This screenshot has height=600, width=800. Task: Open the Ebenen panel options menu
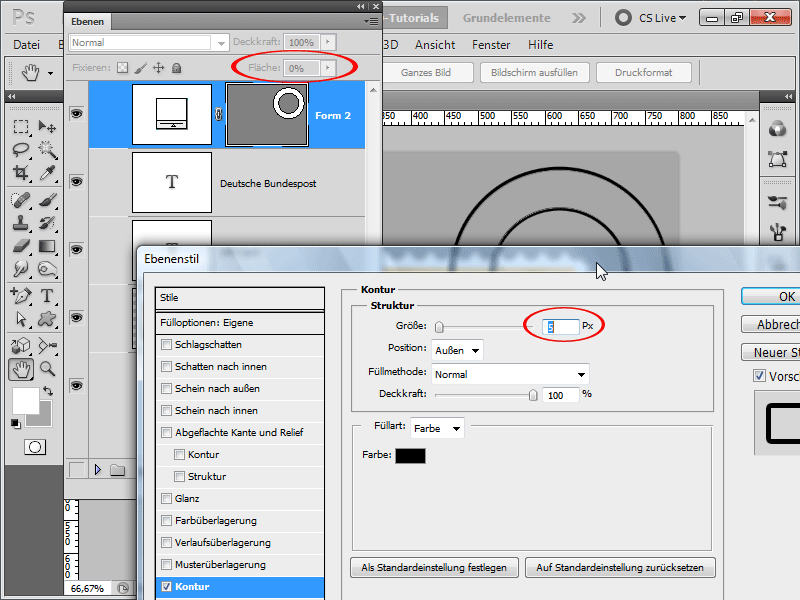pyautogui.click(x=372, y=21)
